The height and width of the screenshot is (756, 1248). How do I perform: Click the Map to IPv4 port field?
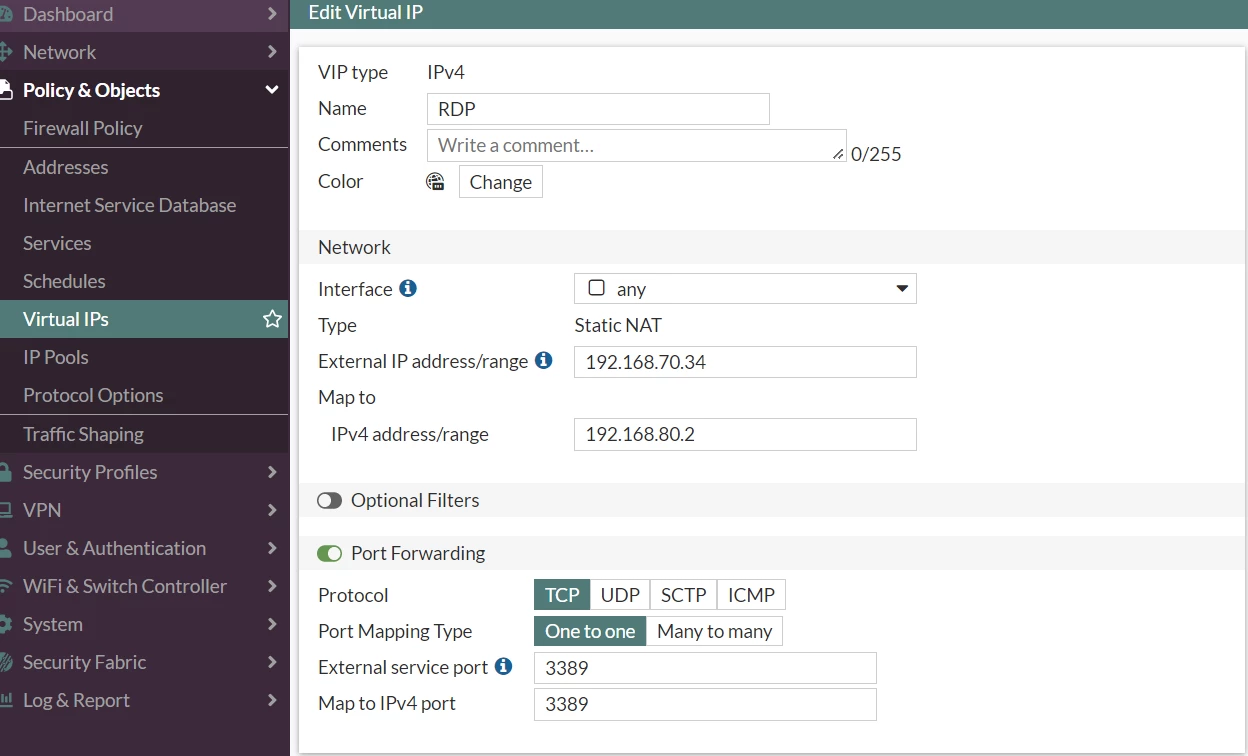coord(705,704)
